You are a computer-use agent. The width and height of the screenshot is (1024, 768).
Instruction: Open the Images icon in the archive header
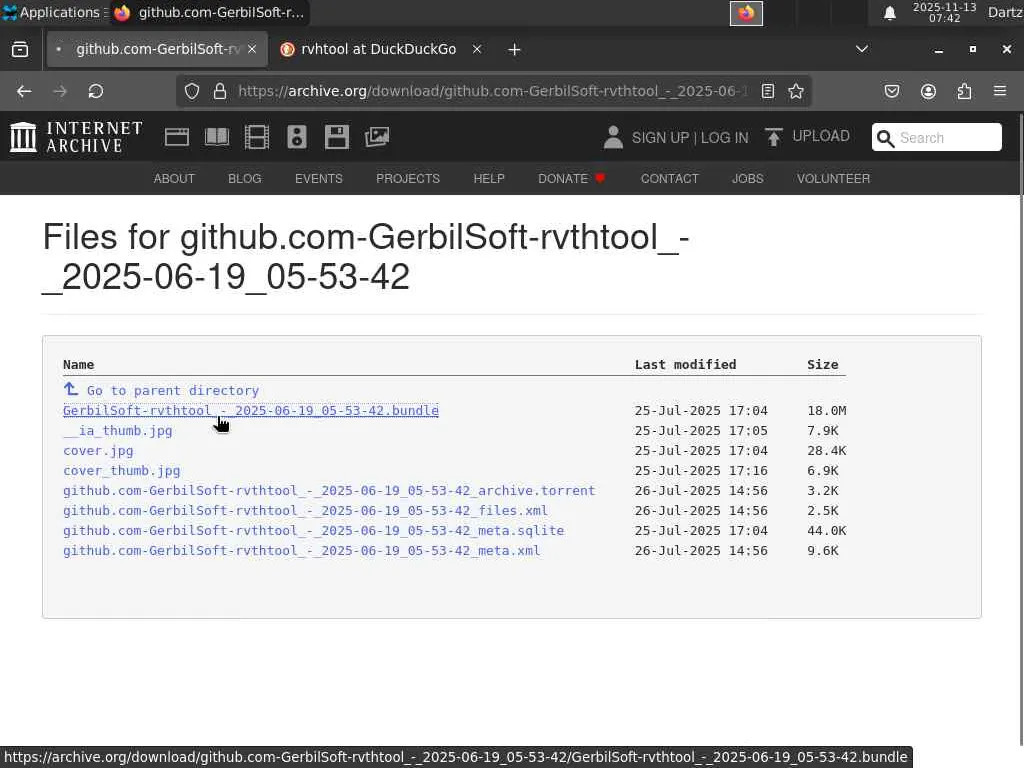[x=377, y=137]
